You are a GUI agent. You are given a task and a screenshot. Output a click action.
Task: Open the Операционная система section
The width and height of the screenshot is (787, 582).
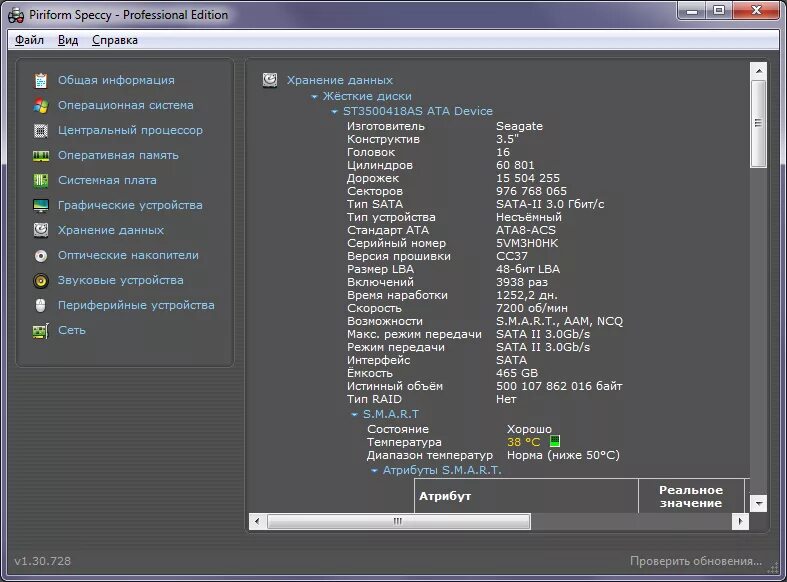(125, 105)
